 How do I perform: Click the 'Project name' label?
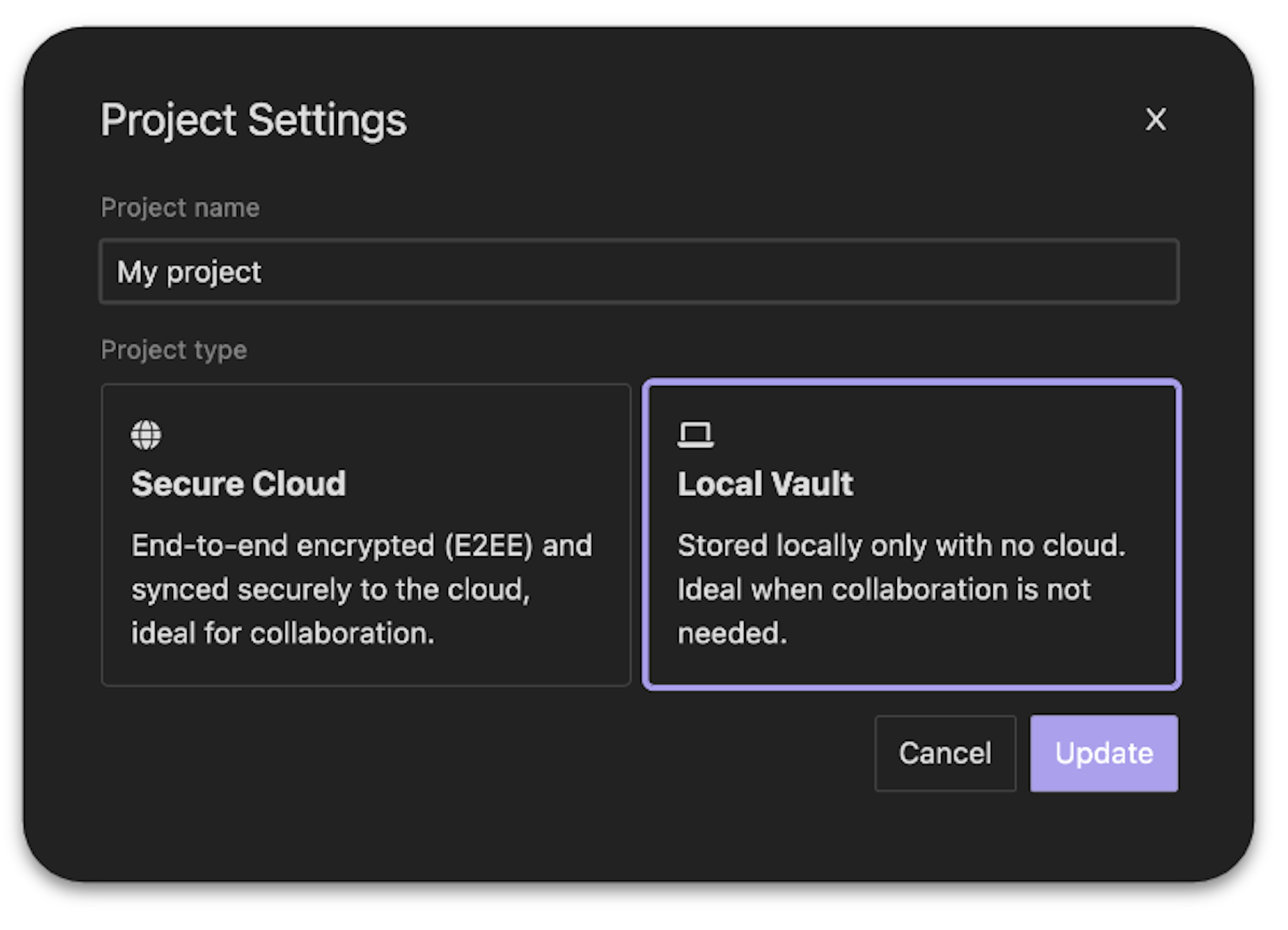tap(180, 208)
